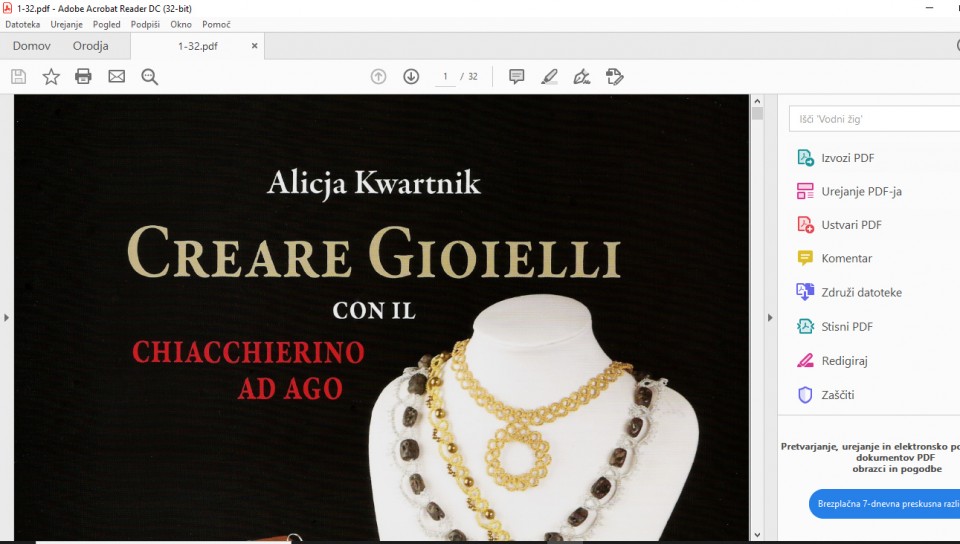
Task: Switch to the Orodja tab
Action: [91, 46]
